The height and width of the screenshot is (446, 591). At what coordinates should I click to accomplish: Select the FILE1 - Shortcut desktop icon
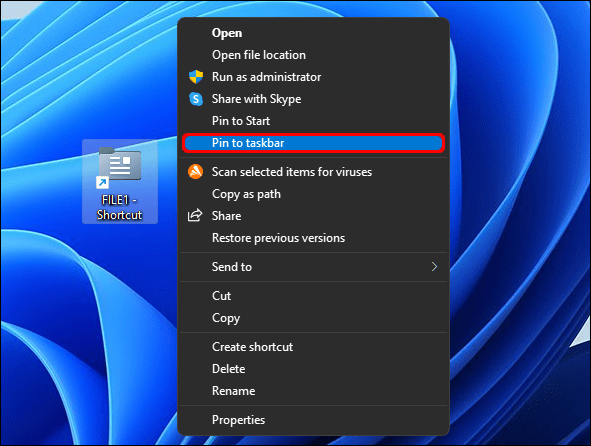[x=120, y=182]
